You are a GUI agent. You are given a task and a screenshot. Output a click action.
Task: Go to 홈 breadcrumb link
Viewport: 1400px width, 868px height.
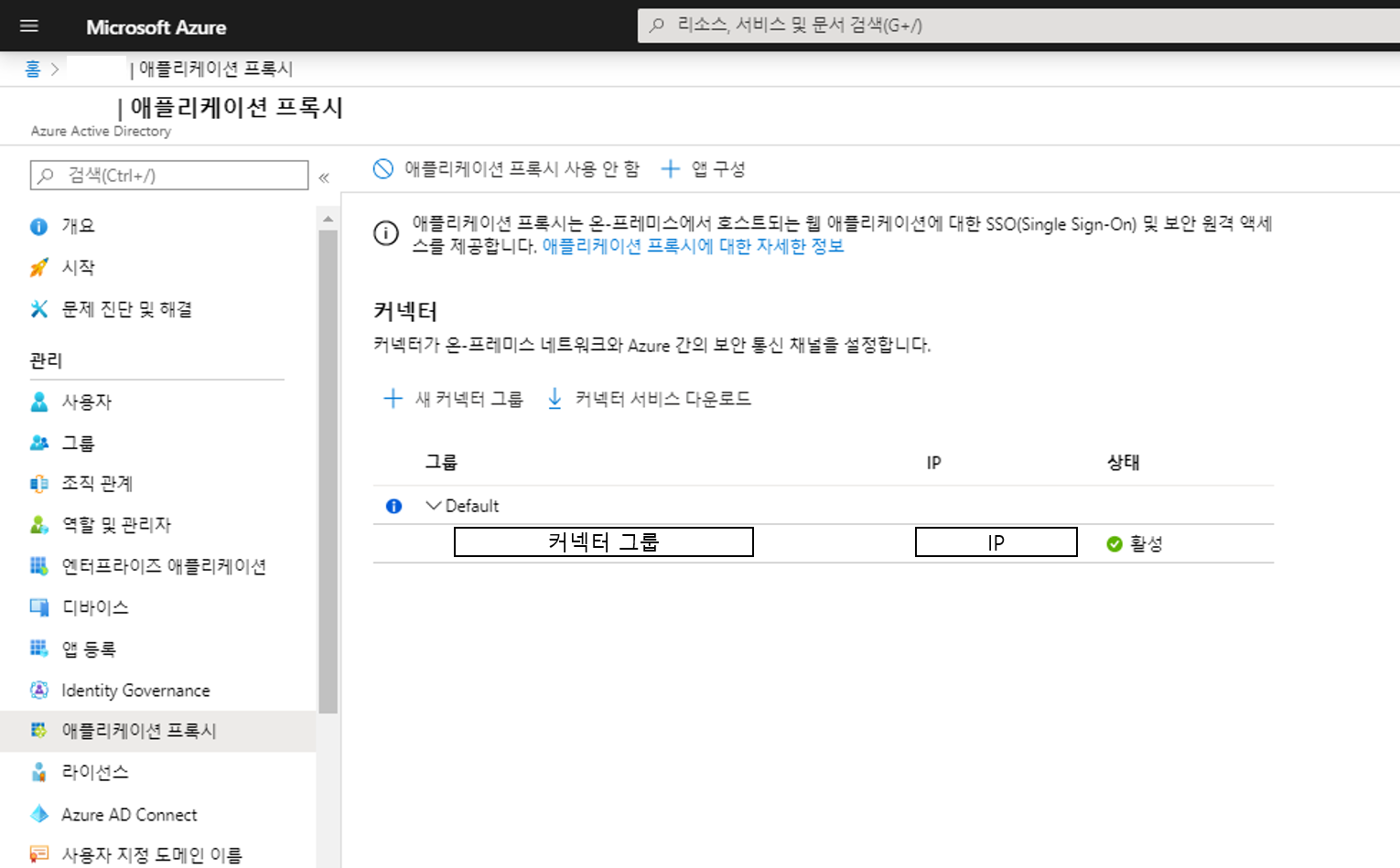click(x=33, y=69)
